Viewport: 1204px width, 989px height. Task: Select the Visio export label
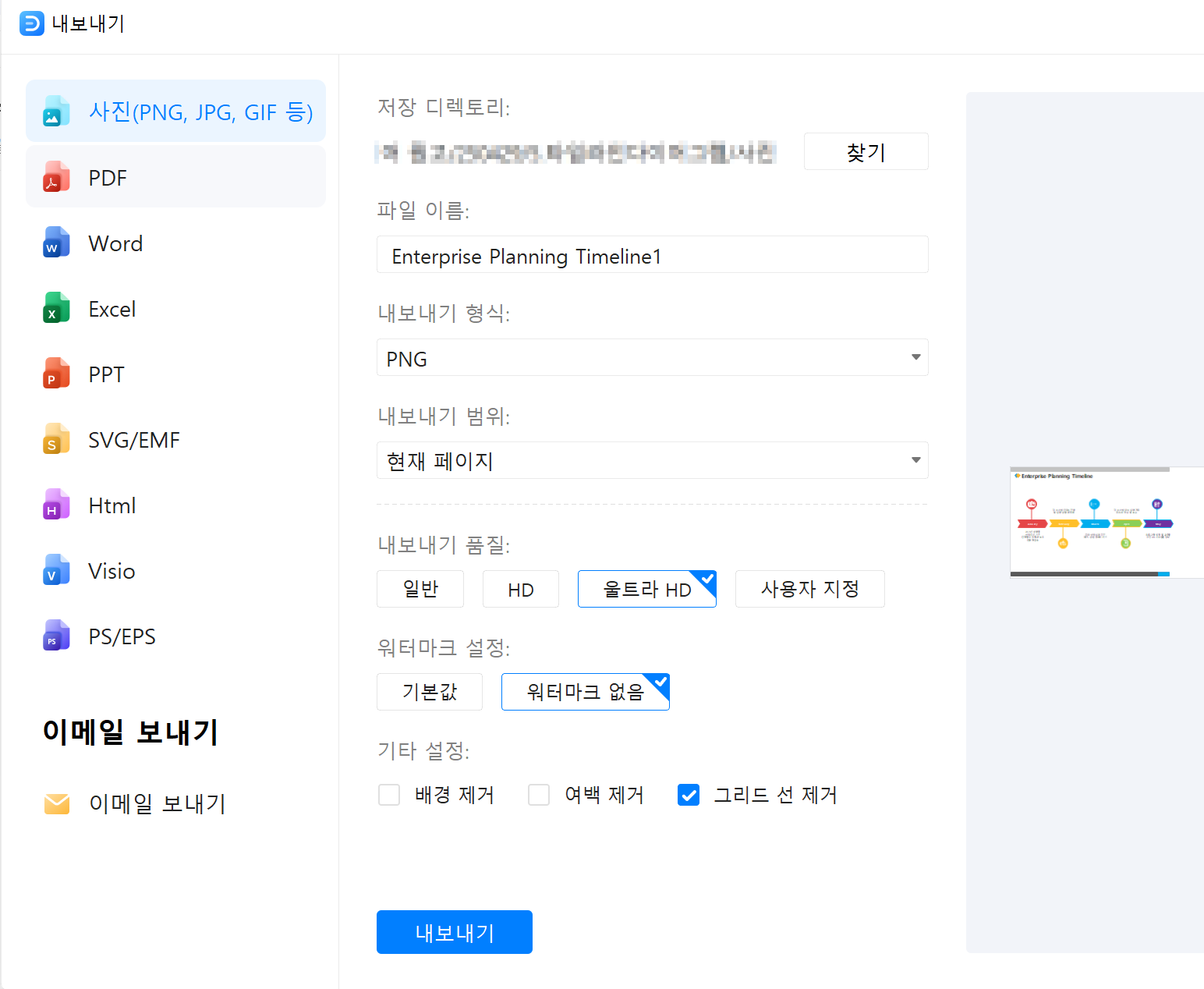(x=112, y=571)
